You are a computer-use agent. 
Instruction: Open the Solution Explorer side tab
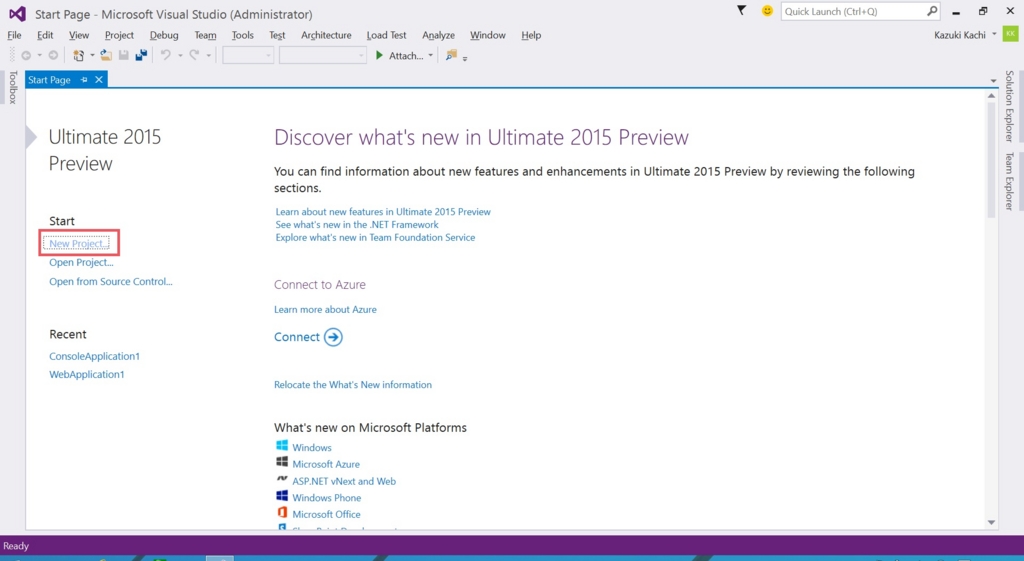[x=1009, y=106]
